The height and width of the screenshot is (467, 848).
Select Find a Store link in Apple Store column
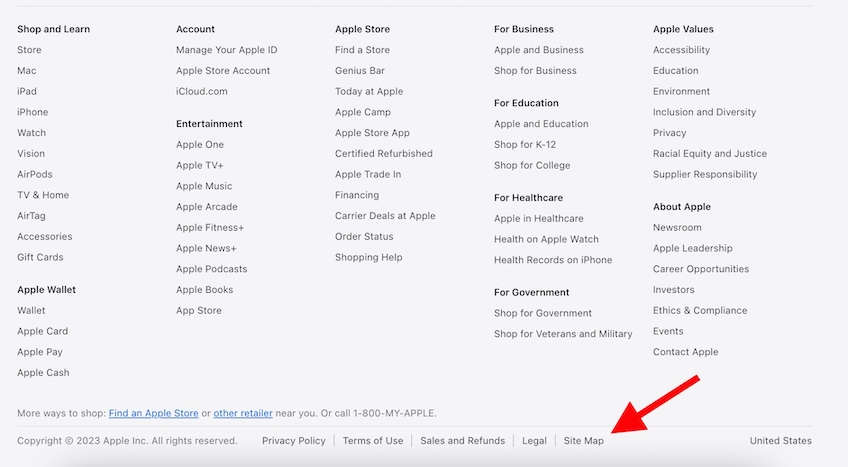pyautogui.click(x=362, y=50)
